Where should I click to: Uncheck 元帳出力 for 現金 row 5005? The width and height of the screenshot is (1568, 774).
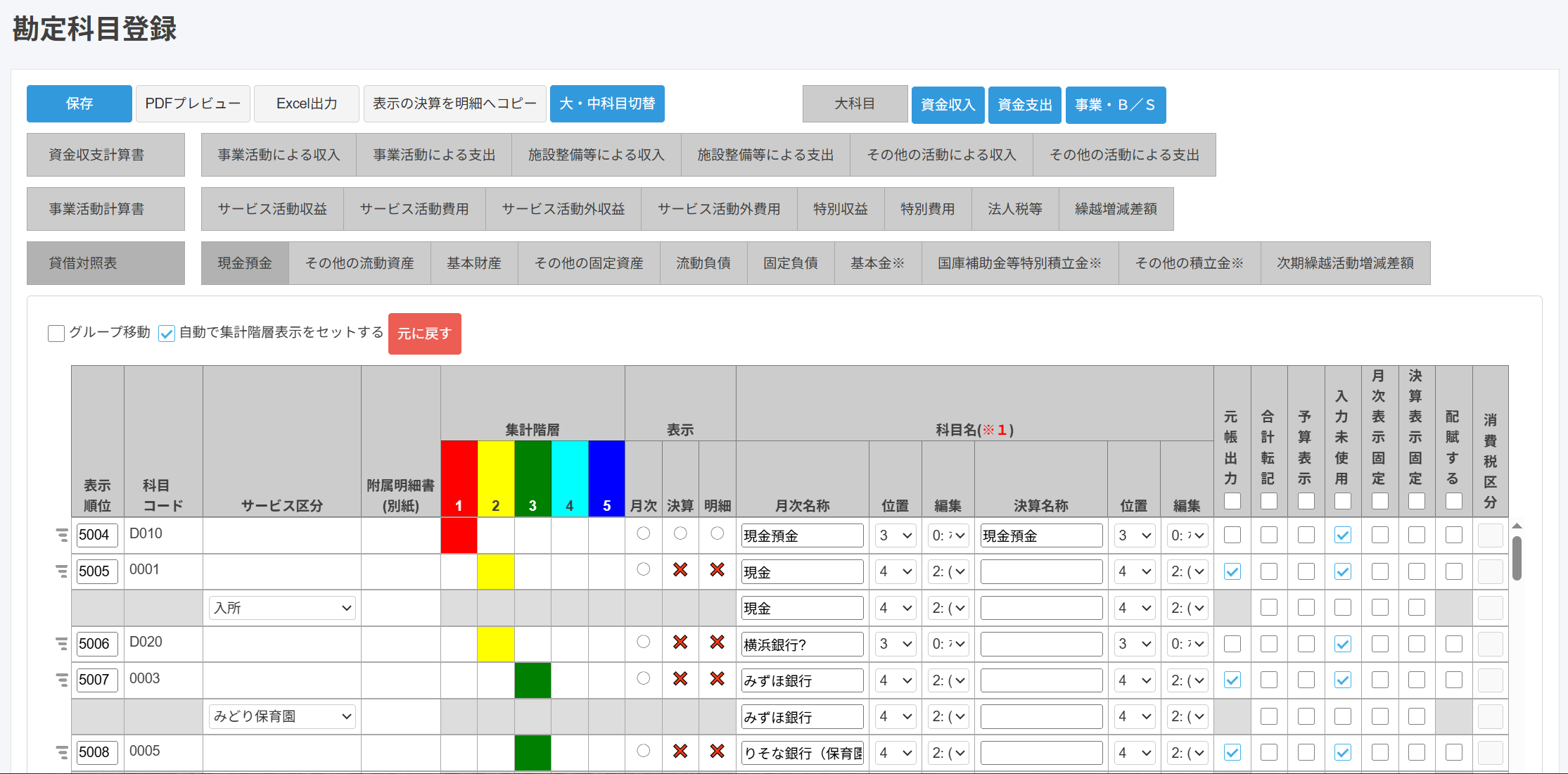tap(1232, 572)
